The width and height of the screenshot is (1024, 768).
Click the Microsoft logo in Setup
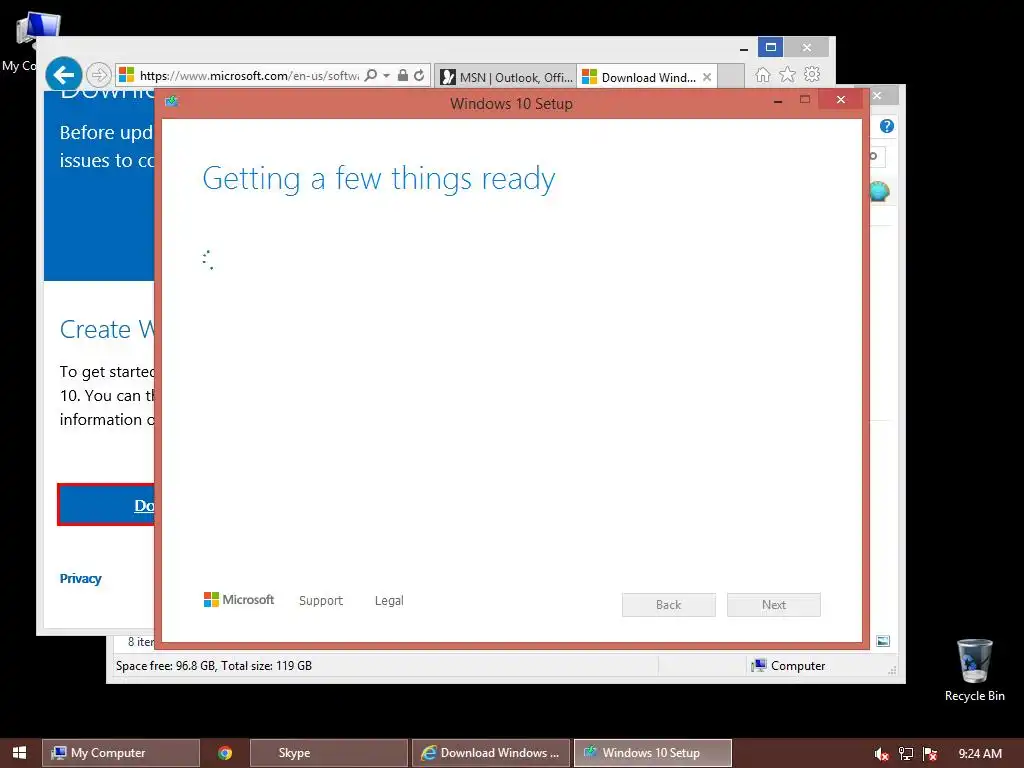(239, 600)
